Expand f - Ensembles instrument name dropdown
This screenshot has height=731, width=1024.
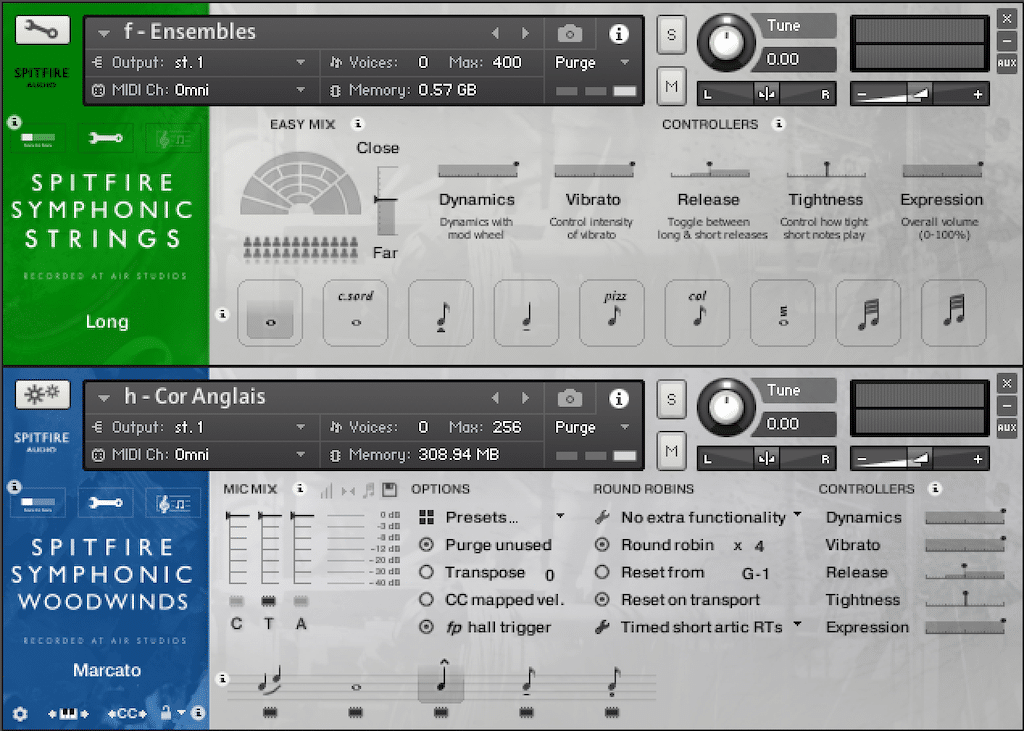tap(103, 33)
